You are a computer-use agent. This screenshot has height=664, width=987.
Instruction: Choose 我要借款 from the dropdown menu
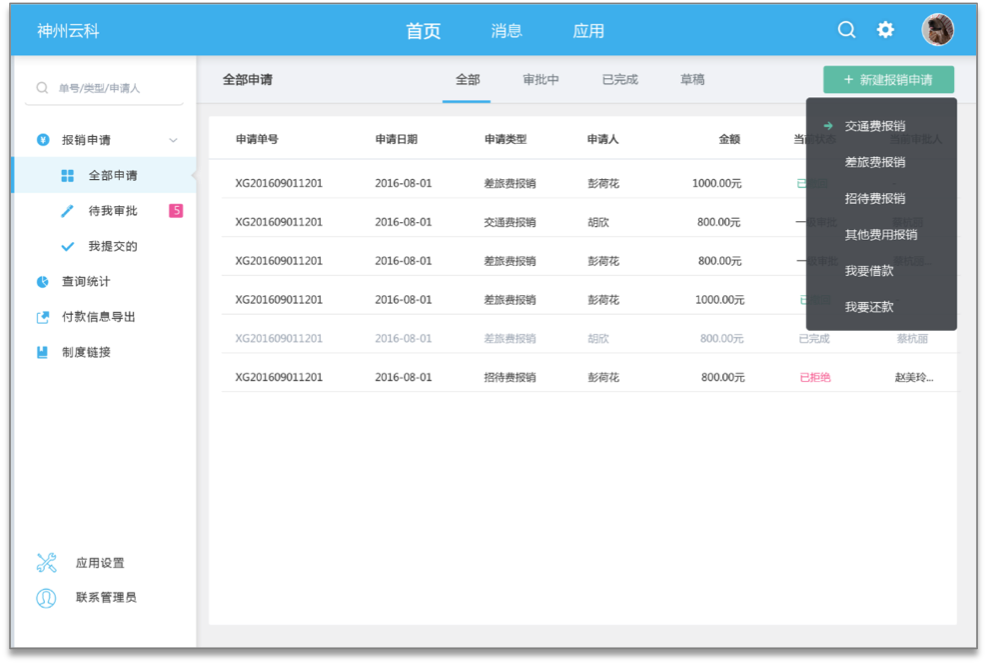869,271
